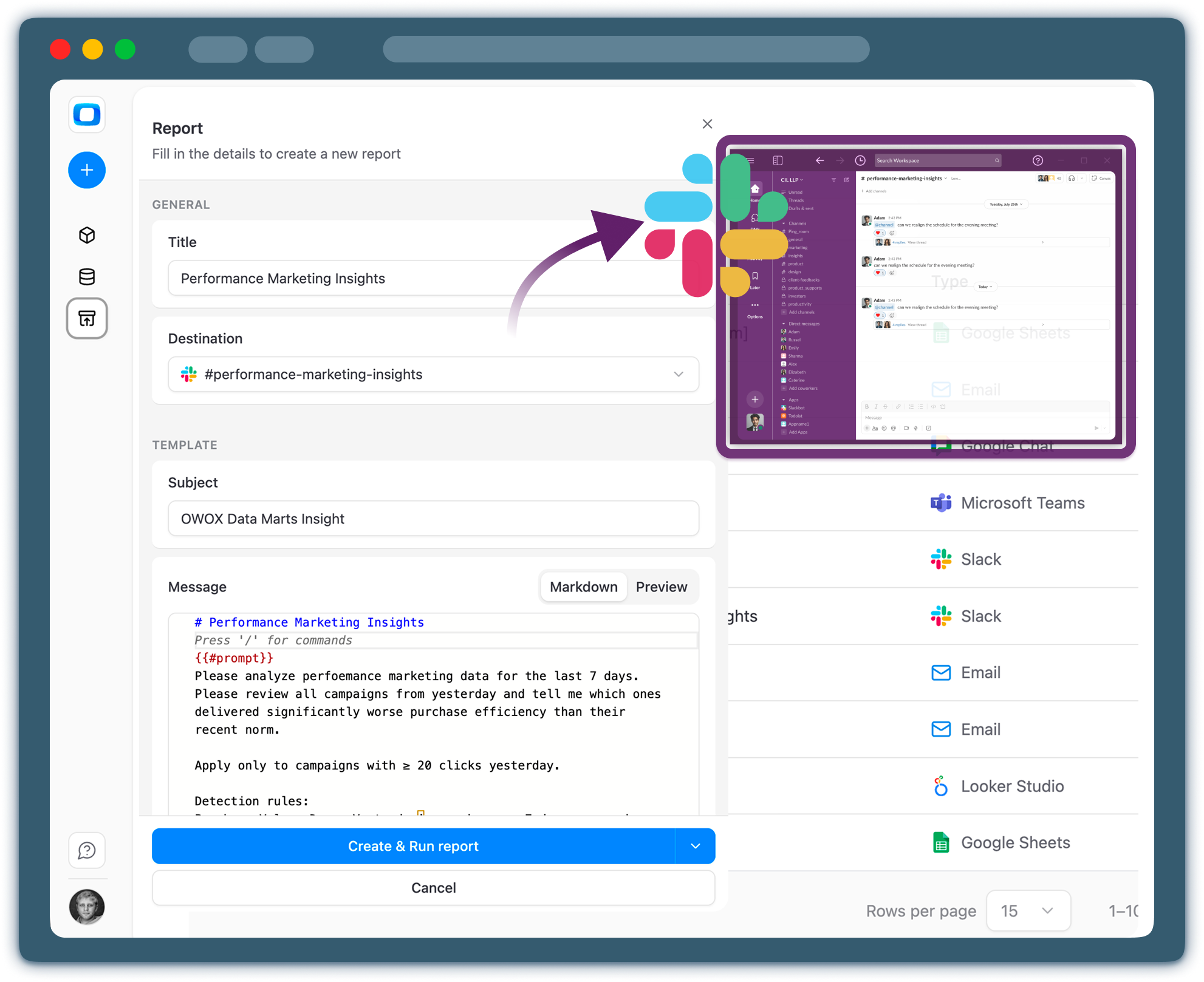Select the Markdown editing mode
Viewport: 1204px width, 982px height.
(x=583, y=586)
